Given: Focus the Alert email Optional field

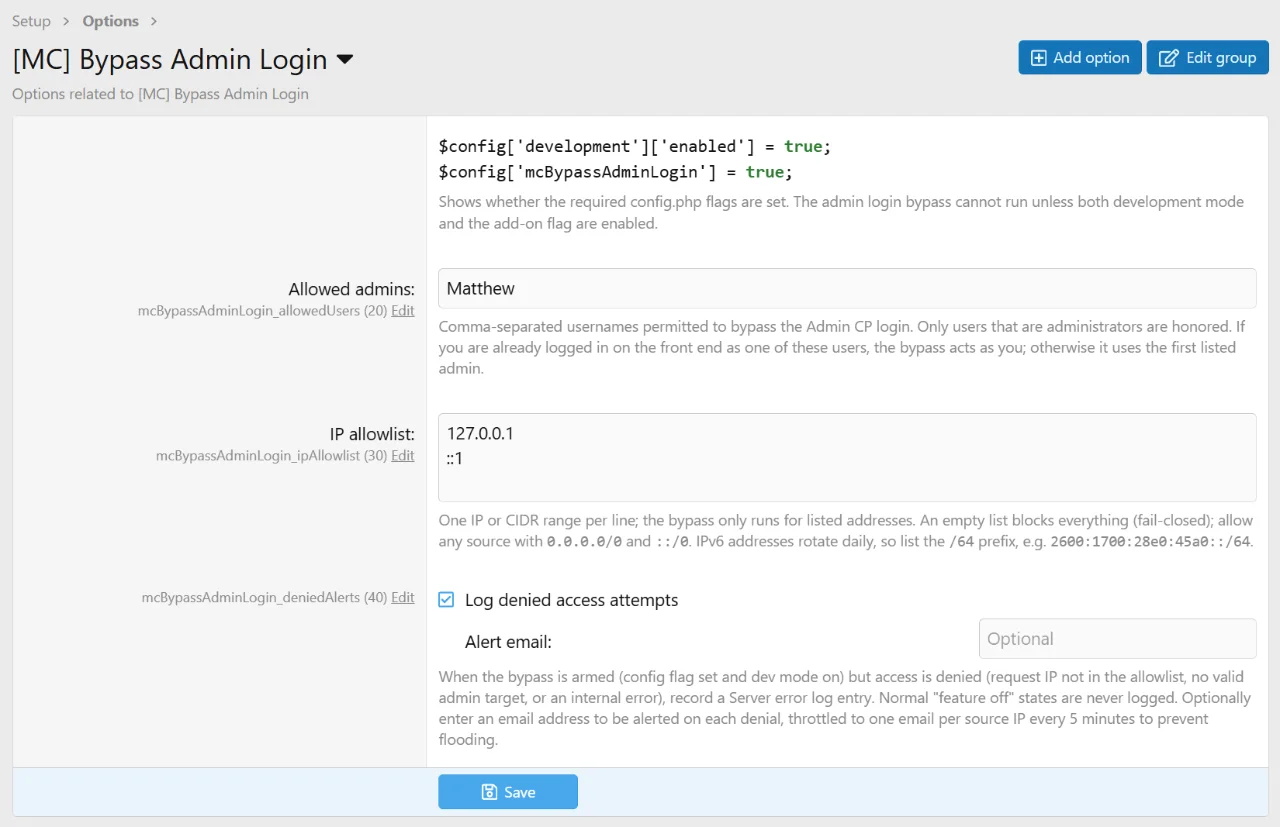Looking at the screenshot, I should click(x=1117, y=639).
